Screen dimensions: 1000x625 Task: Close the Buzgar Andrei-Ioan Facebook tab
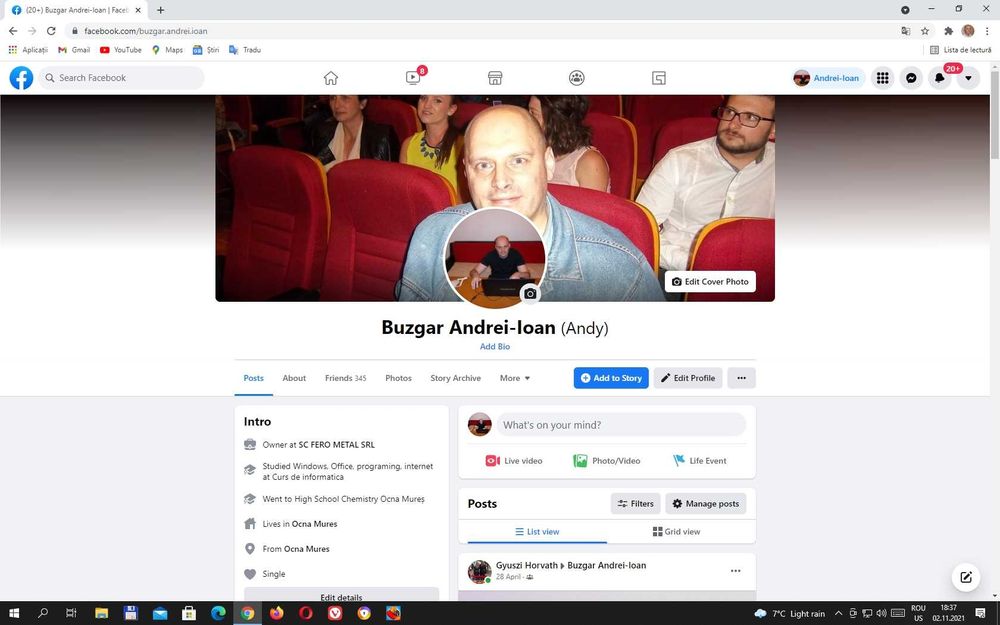(x=138, y=10)
